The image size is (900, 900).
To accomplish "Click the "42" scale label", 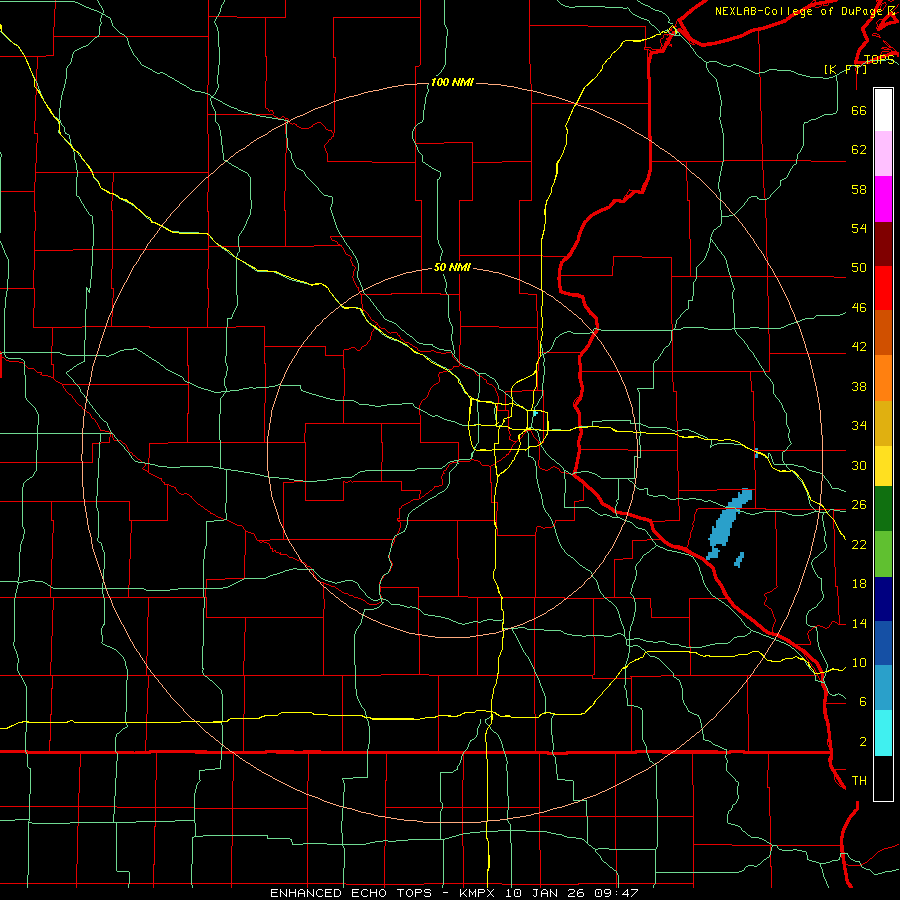I will tap(859, 347).
